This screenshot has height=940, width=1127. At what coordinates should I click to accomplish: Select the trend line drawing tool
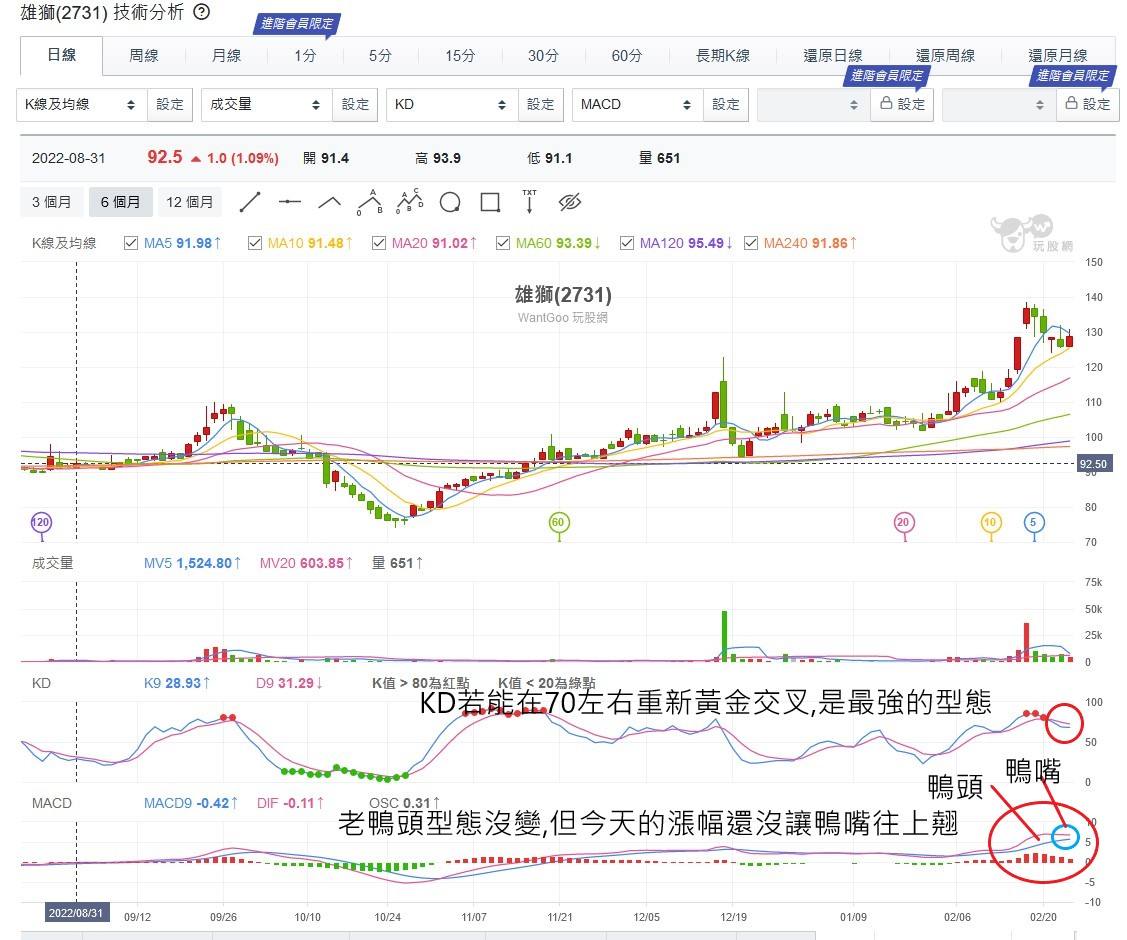pyautogui.click(x=249, y=203)
